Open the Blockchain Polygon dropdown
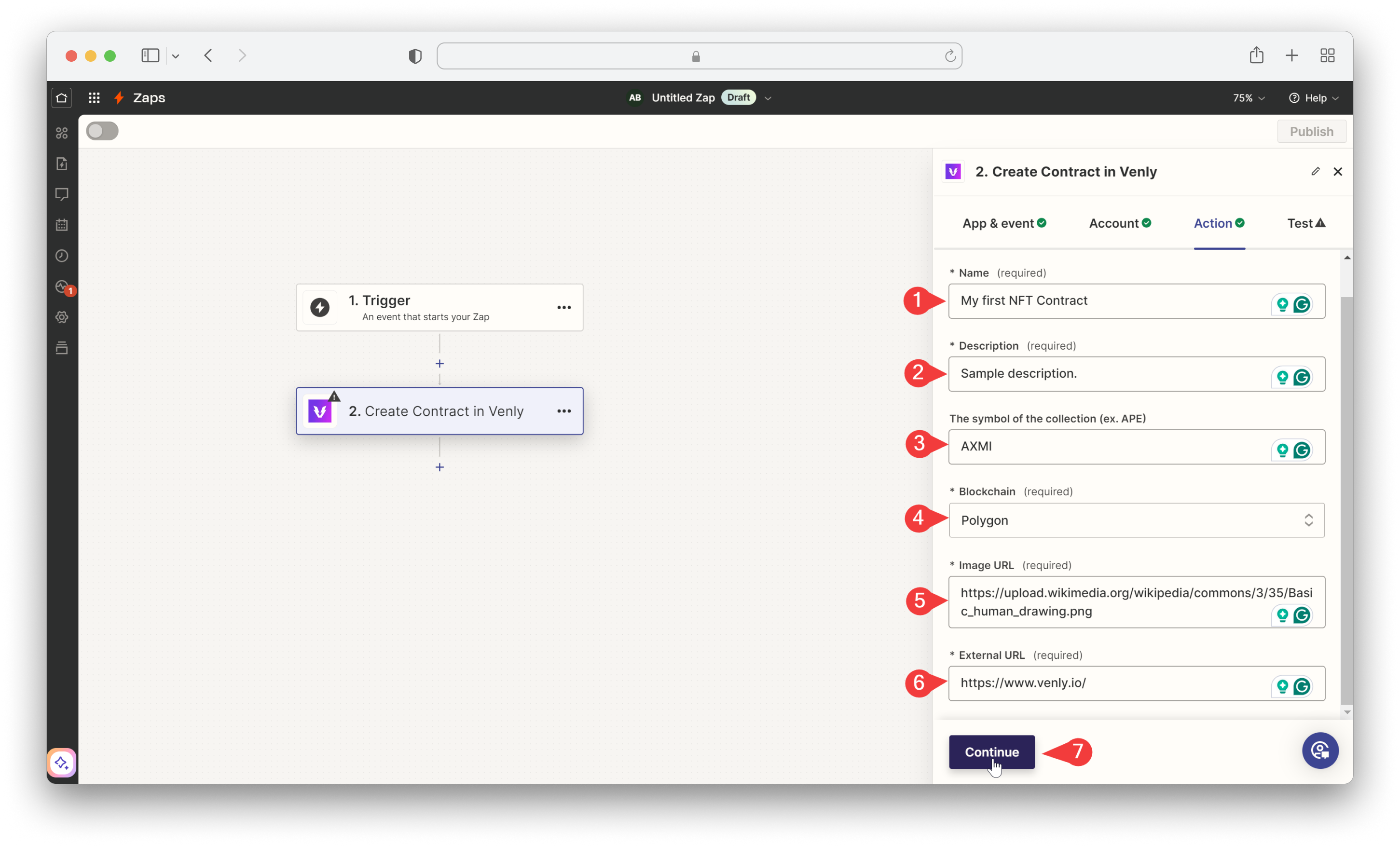This screenshot has width=1400, height=846. click(1137, 520)
